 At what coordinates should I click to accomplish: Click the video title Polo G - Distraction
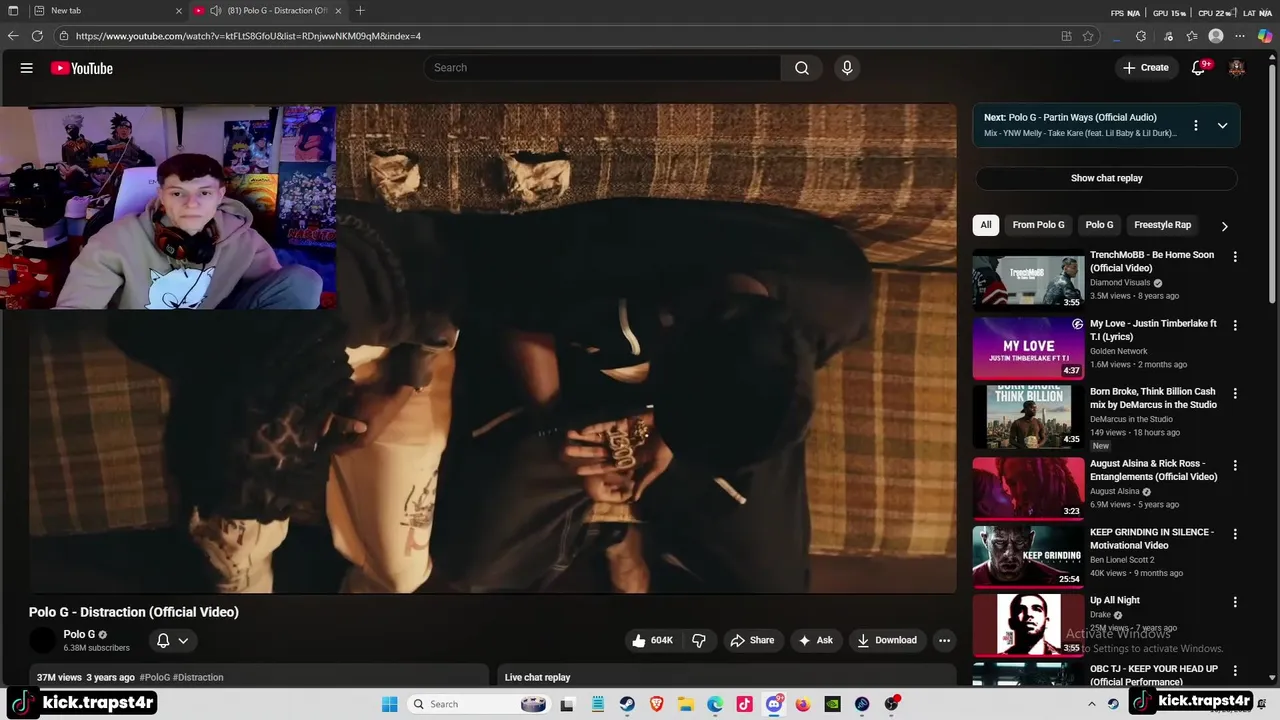(133, 612)
